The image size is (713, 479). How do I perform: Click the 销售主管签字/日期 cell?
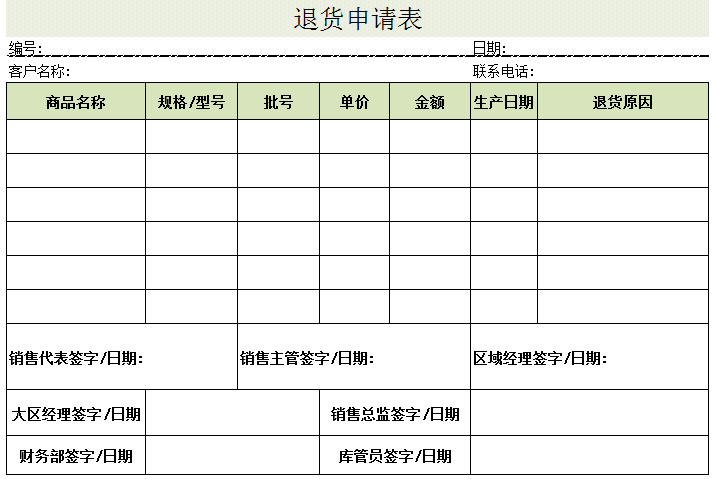pos(354,357)
